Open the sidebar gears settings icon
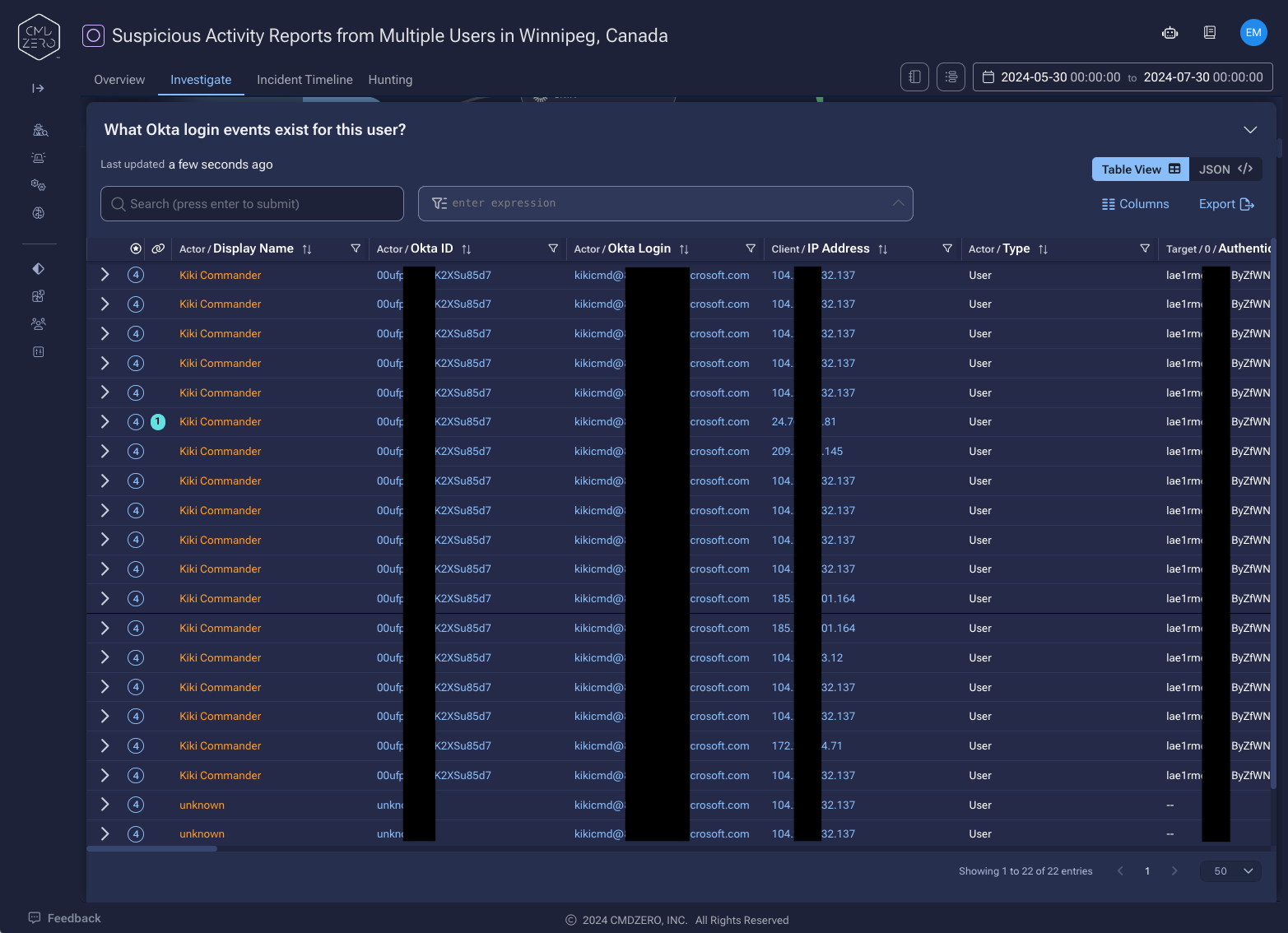This screenshot has width=1288, height=933. point(38,185)
